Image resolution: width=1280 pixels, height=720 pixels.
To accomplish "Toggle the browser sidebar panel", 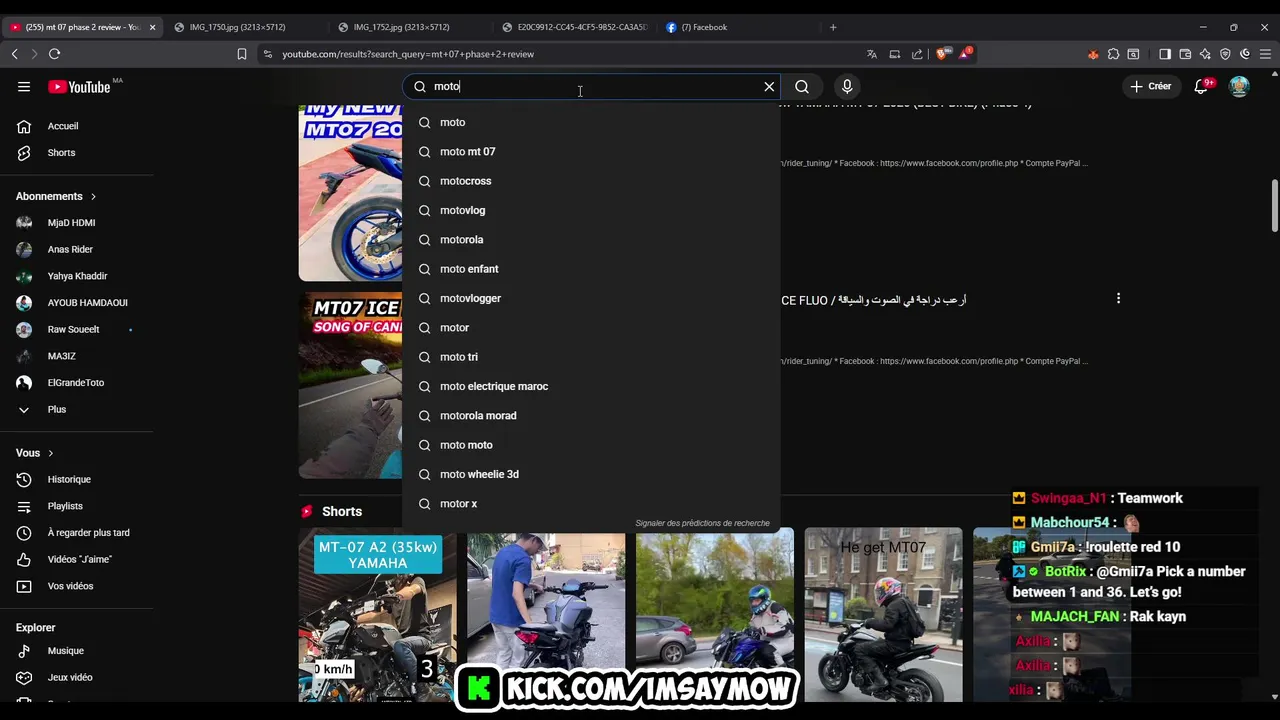I will [x=1165, y=54].
